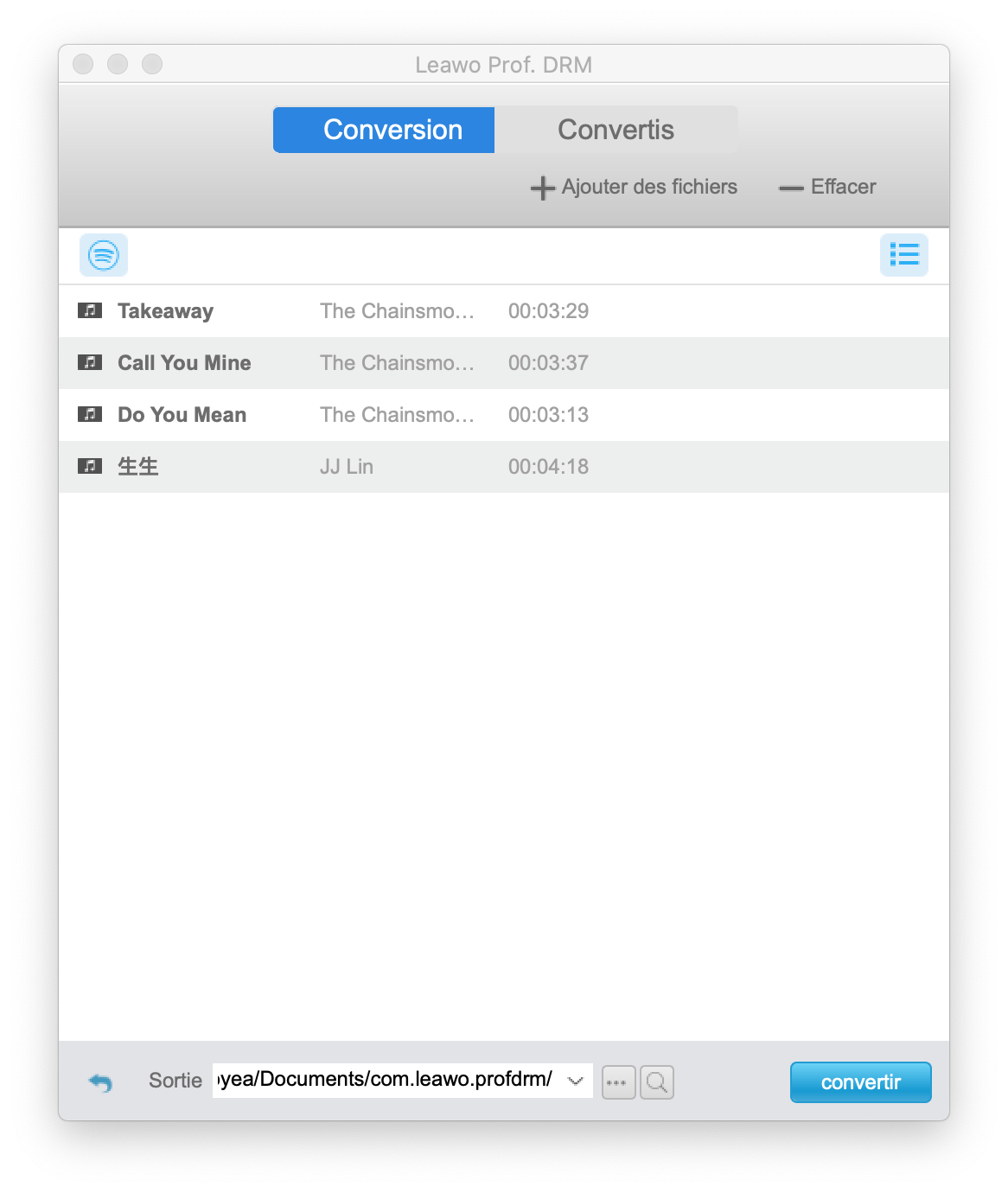Open the Spotify source icon
The height and width of the screenshot is (1193, 1008).
104,255
